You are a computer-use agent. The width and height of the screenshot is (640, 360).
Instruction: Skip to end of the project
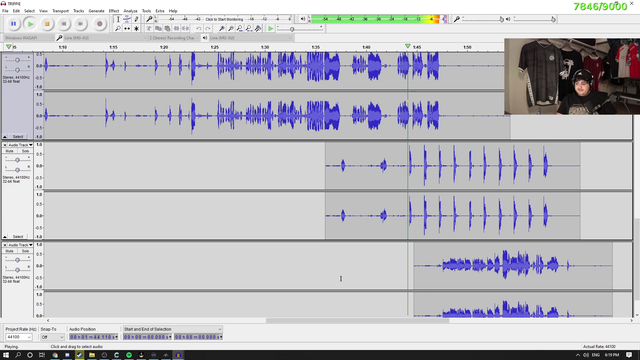click(80, 24)
